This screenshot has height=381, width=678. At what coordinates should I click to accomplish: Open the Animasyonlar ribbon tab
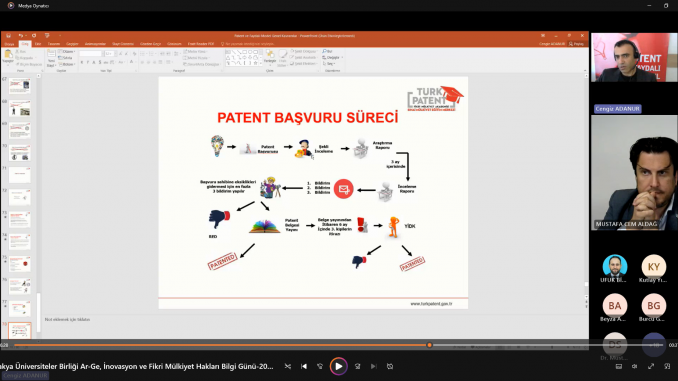click(95, 44)
